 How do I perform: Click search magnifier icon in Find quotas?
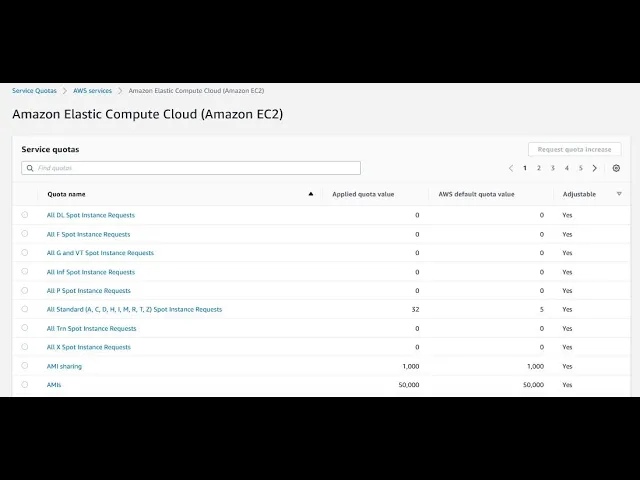(30, 168)
